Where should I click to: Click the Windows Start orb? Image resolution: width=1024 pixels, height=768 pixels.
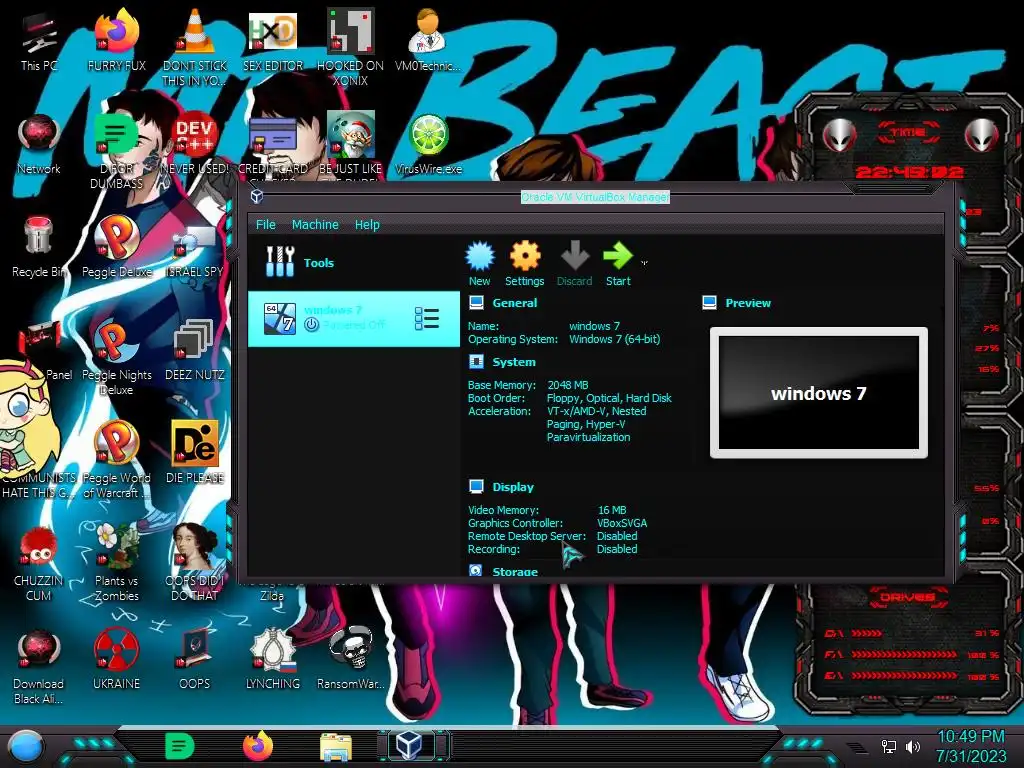[x=26, y=746]
